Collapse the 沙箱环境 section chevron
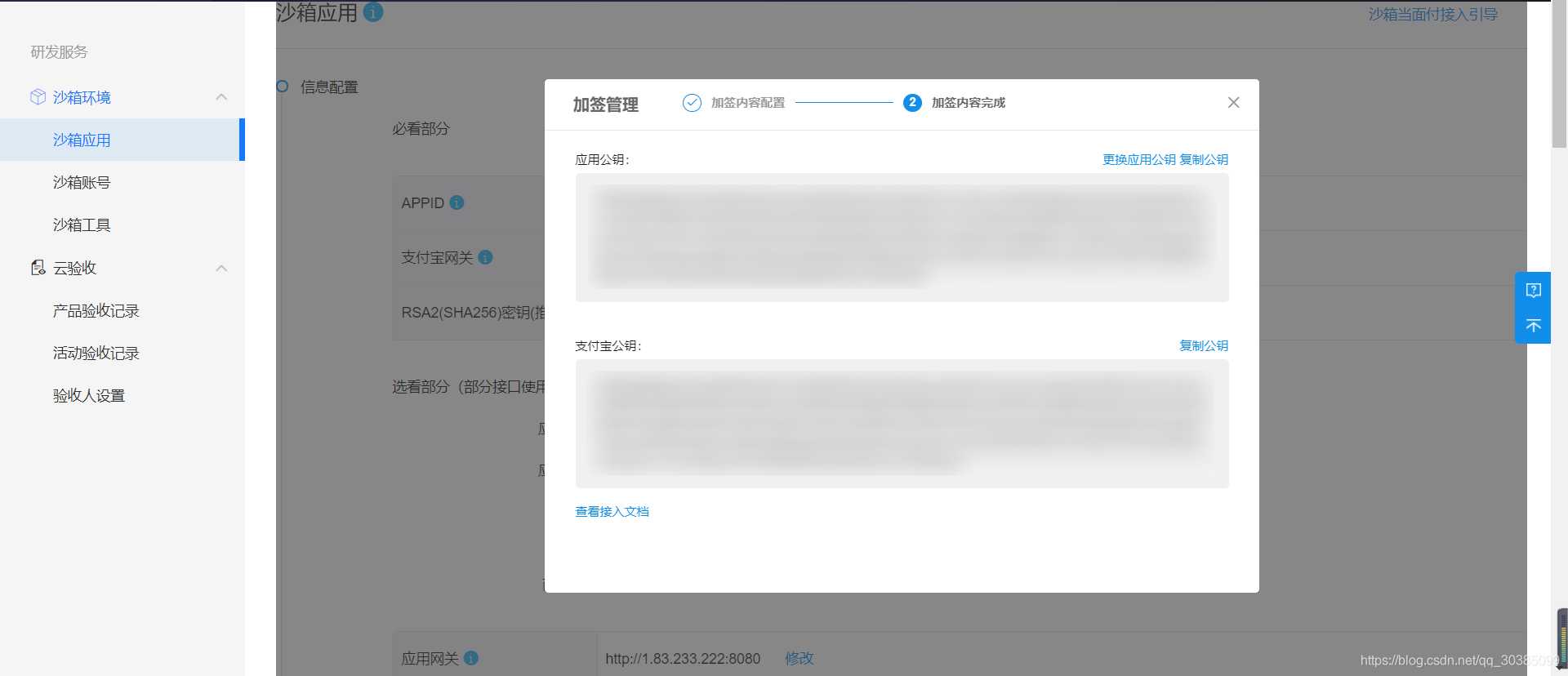 tap(221, 97)
